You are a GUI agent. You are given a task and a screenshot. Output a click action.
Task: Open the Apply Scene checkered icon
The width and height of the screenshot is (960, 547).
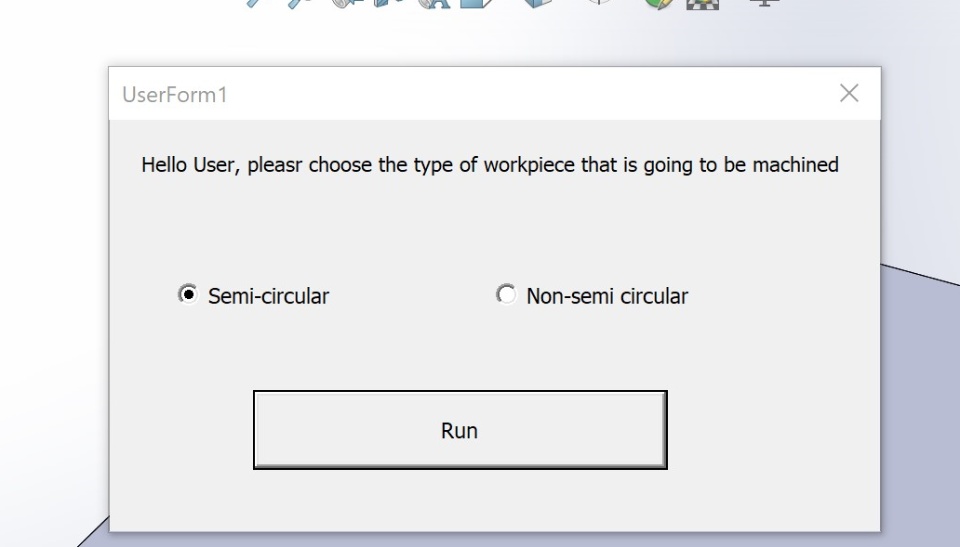click(x=702, y=4)
